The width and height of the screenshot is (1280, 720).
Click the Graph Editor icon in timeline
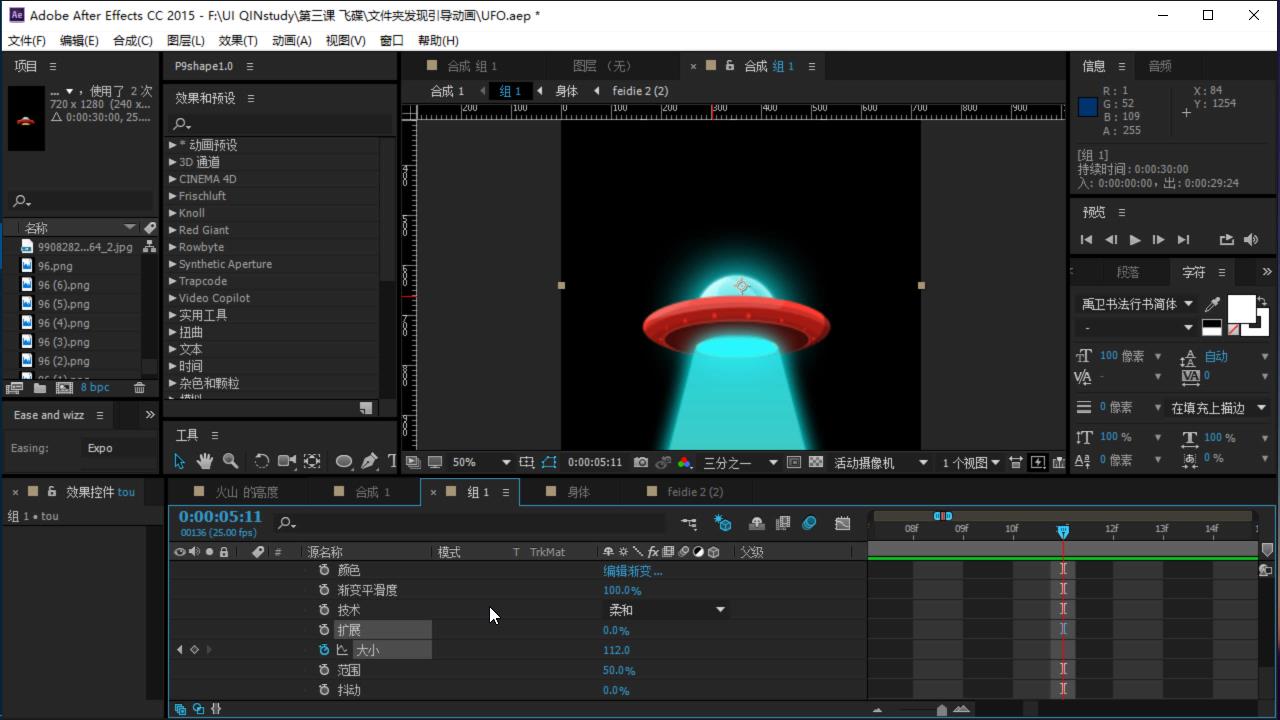[x=842, y=523]
